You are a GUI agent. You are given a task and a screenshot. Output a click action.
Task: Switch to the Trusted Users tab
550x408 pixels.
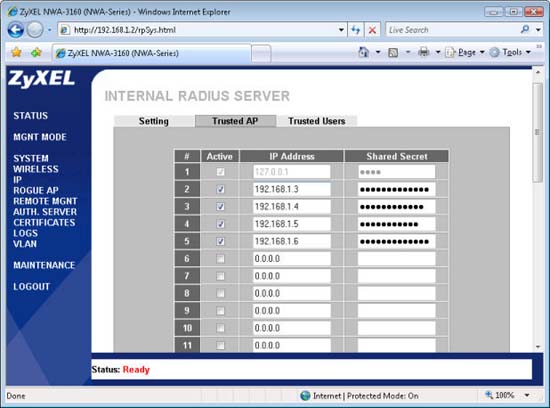(x=316, y=121)
